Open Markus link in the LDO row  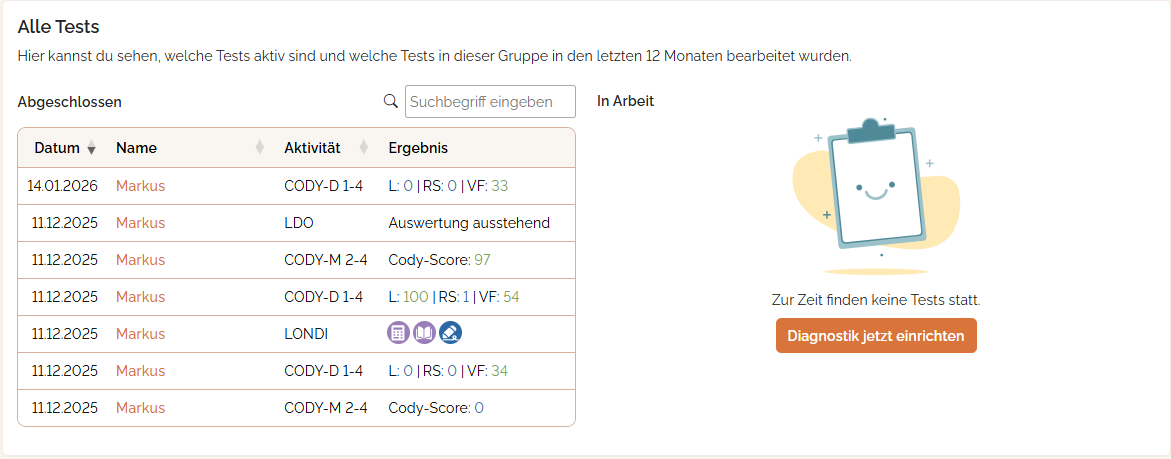[x=140, y=223]
